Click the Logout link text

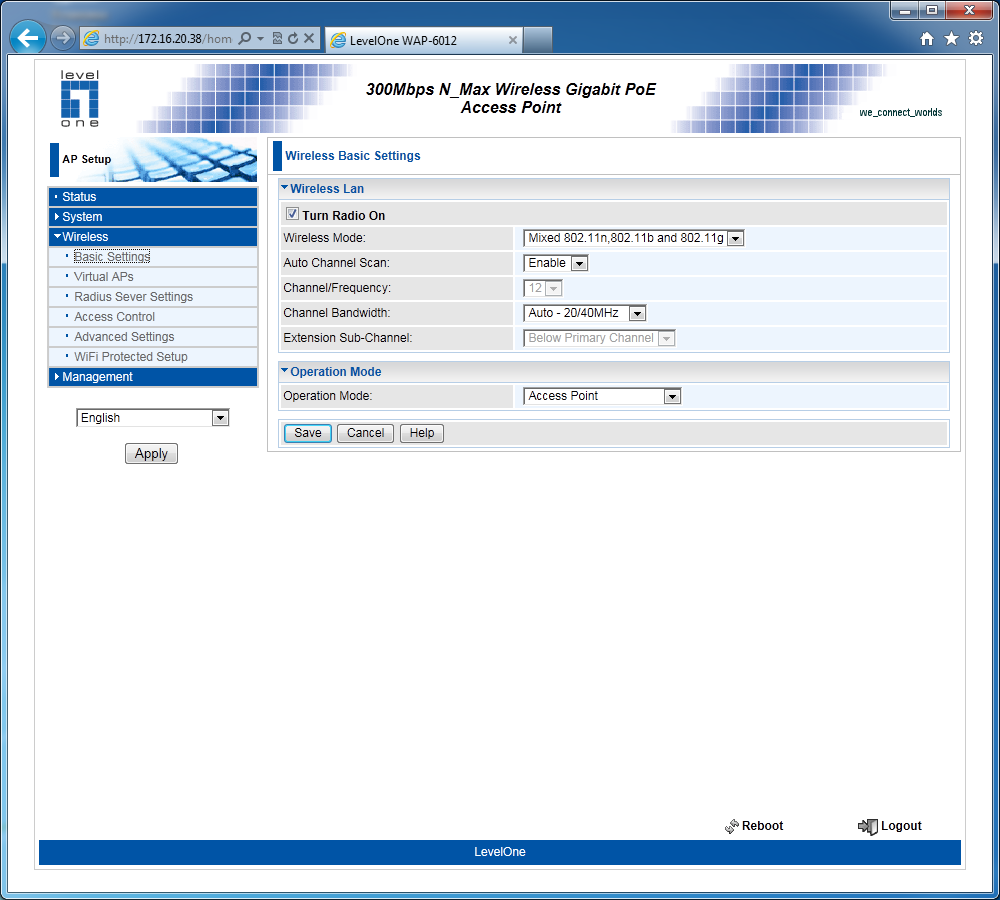pos(901,826)
